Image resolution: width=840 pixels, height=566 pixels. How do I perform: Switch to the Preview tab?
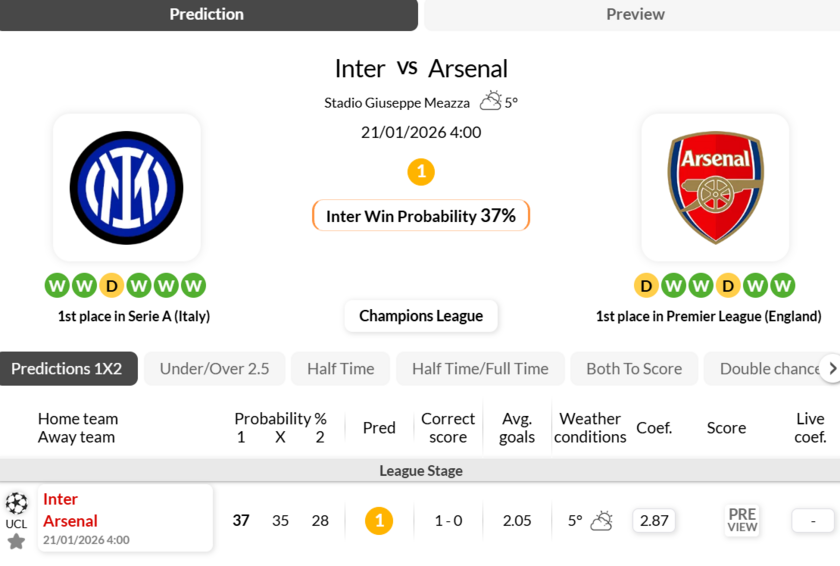click(634, 15)
